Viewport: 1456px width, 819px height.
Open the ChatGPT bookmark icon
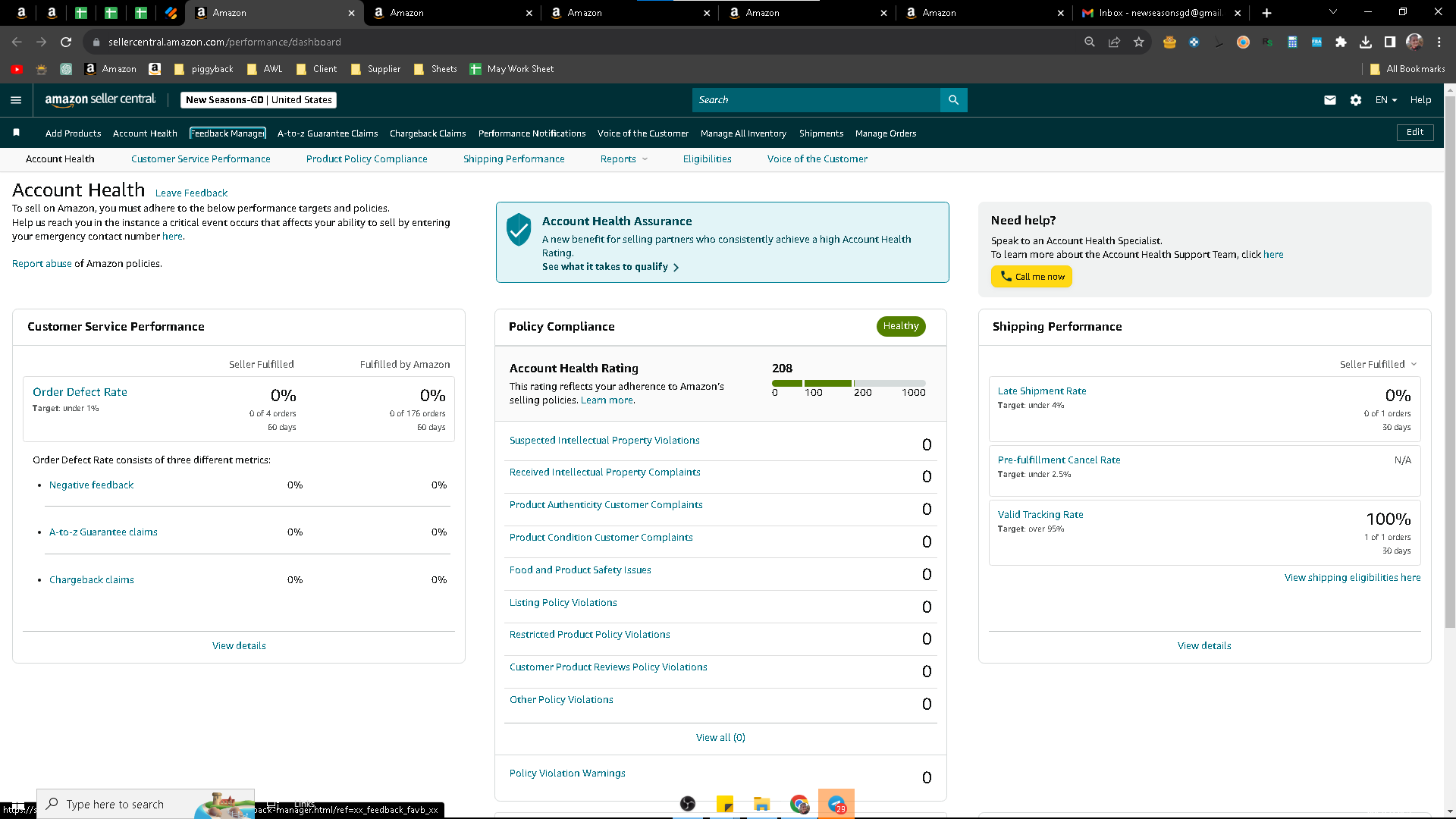66,69
